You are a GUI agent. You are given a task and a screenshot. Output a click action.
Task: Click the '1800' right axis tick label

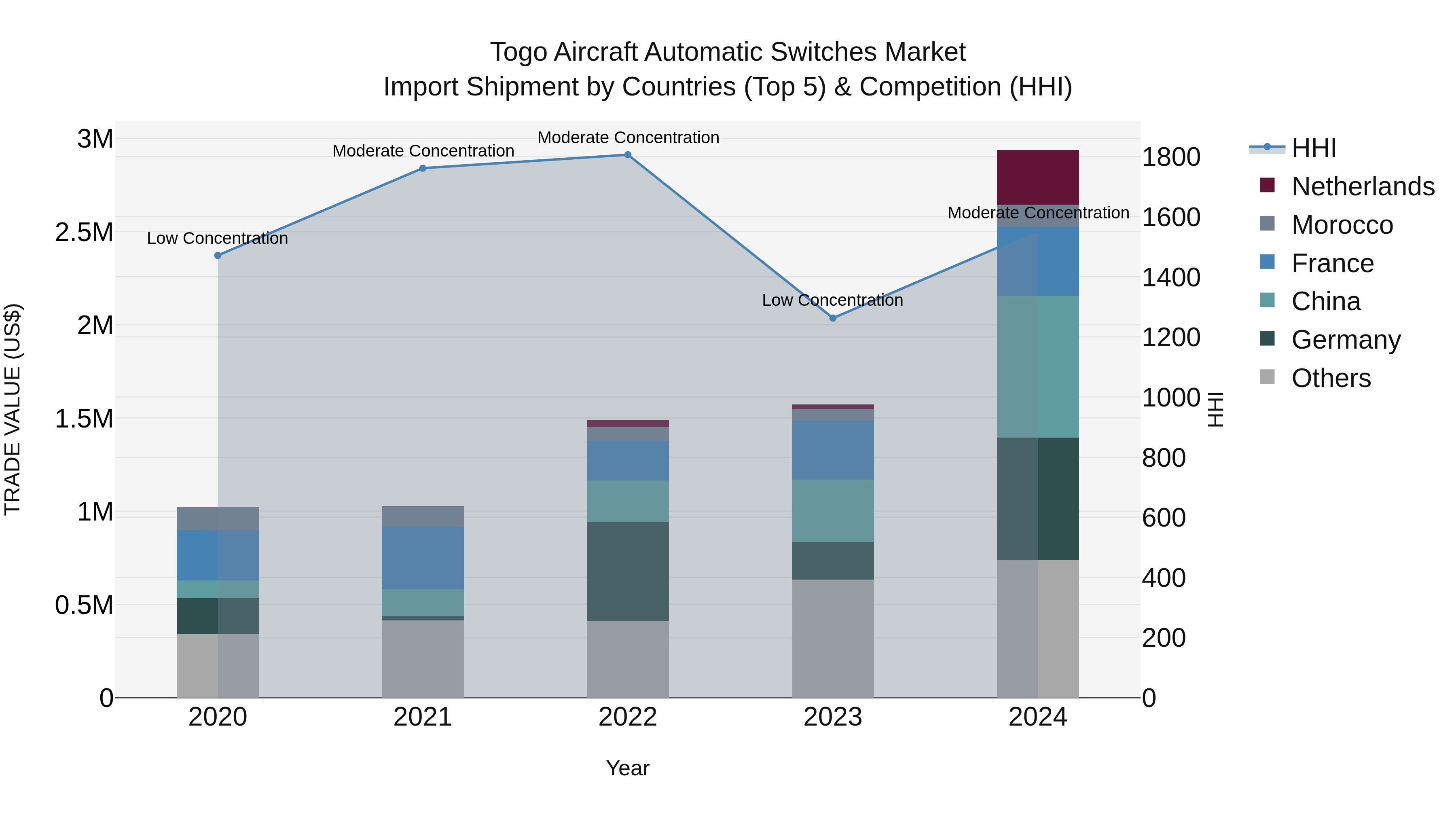[x=1171, y=157]
